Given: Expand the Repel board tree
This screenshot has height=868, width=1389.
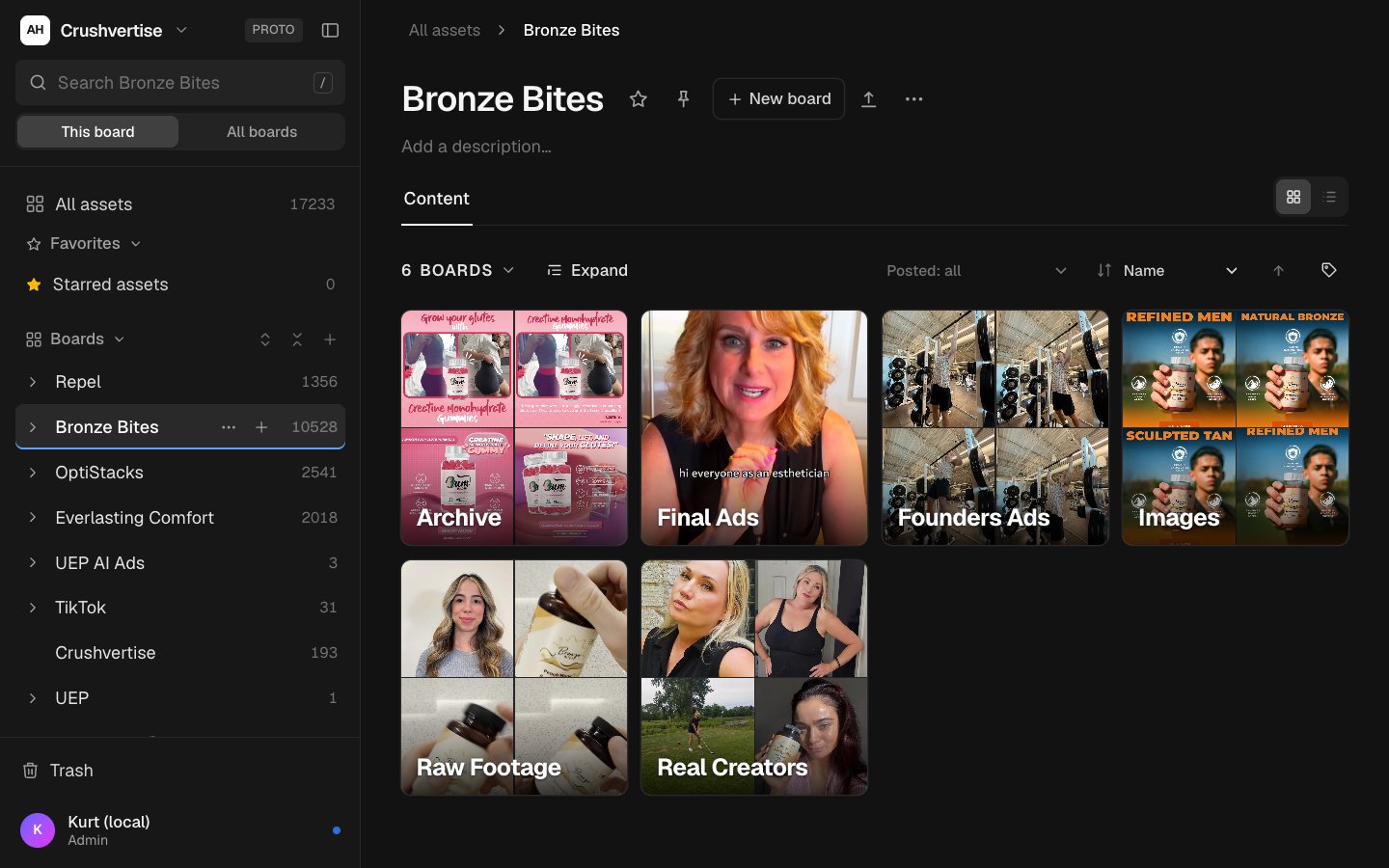Looking at the screenshot, I should pos(33,382).
